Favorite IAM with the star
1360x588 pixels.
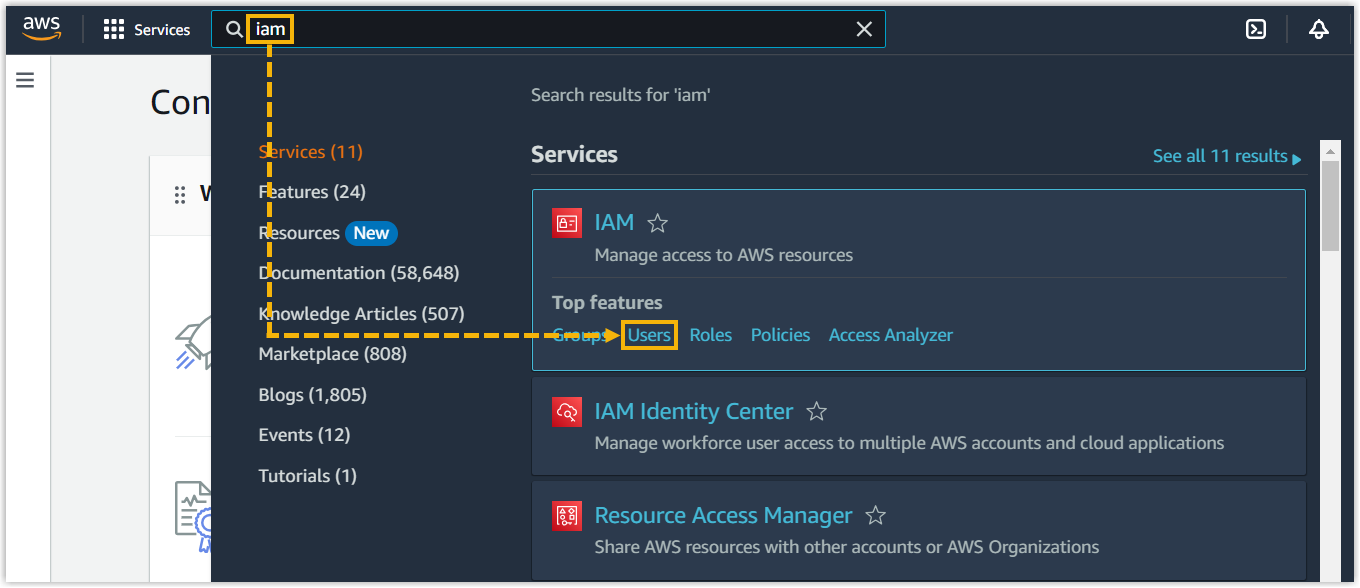pos(657,223)
